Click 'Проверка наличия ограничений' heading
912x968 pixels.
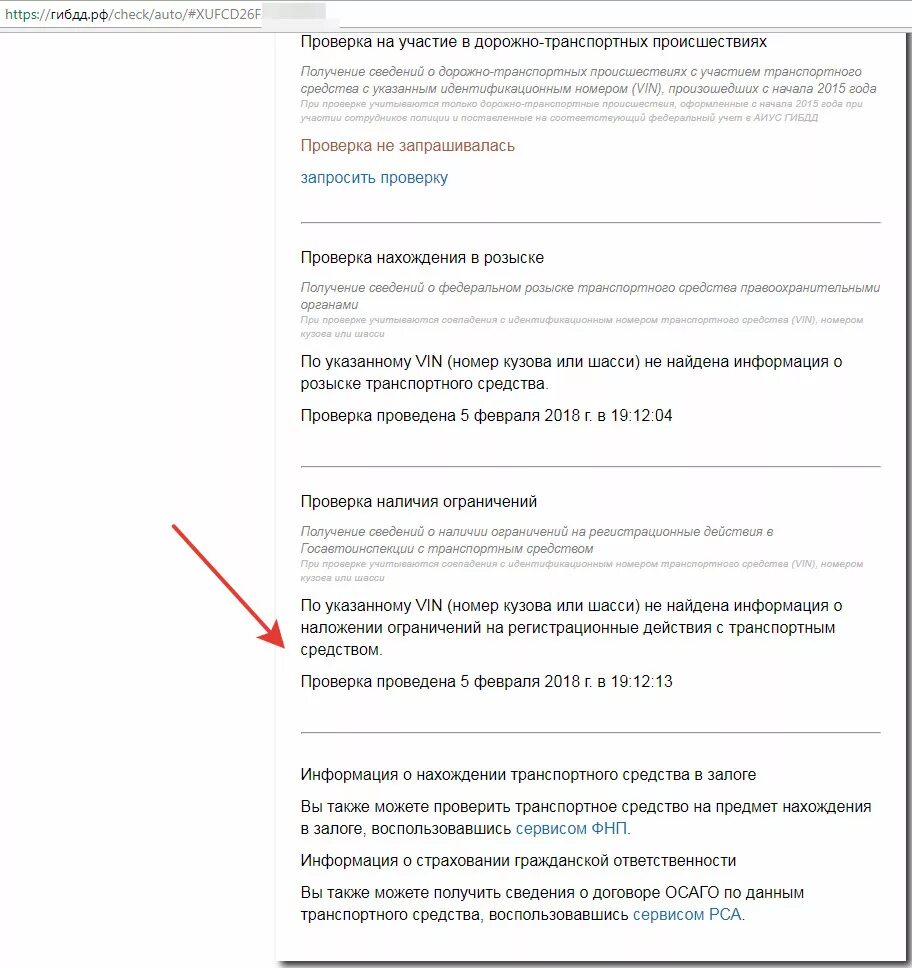[x=419, y=501]
